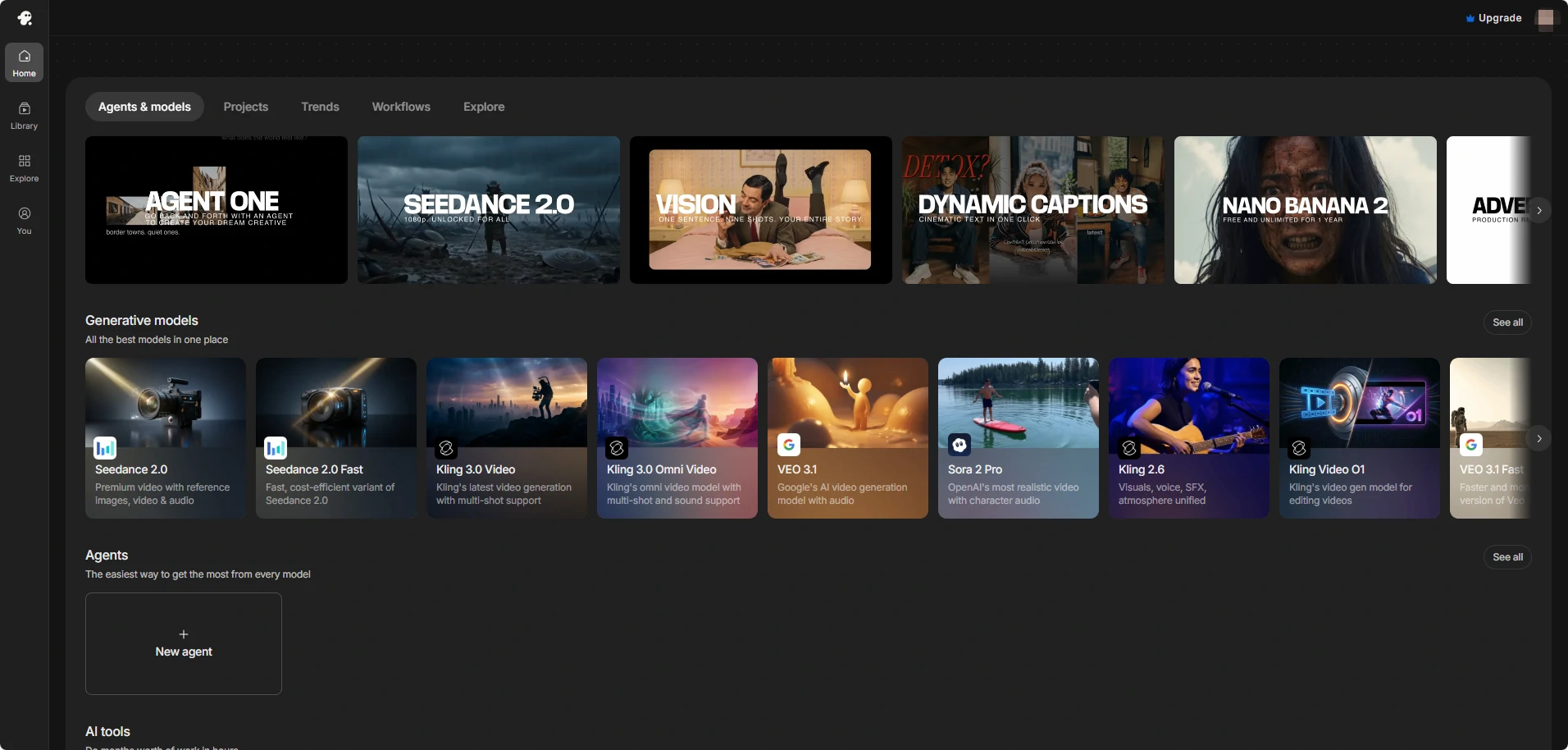Viewport: 1568px width, 750px height.
Task: Switch to the Projects tab
Action: pyautogui.click(x=246, y=107)
